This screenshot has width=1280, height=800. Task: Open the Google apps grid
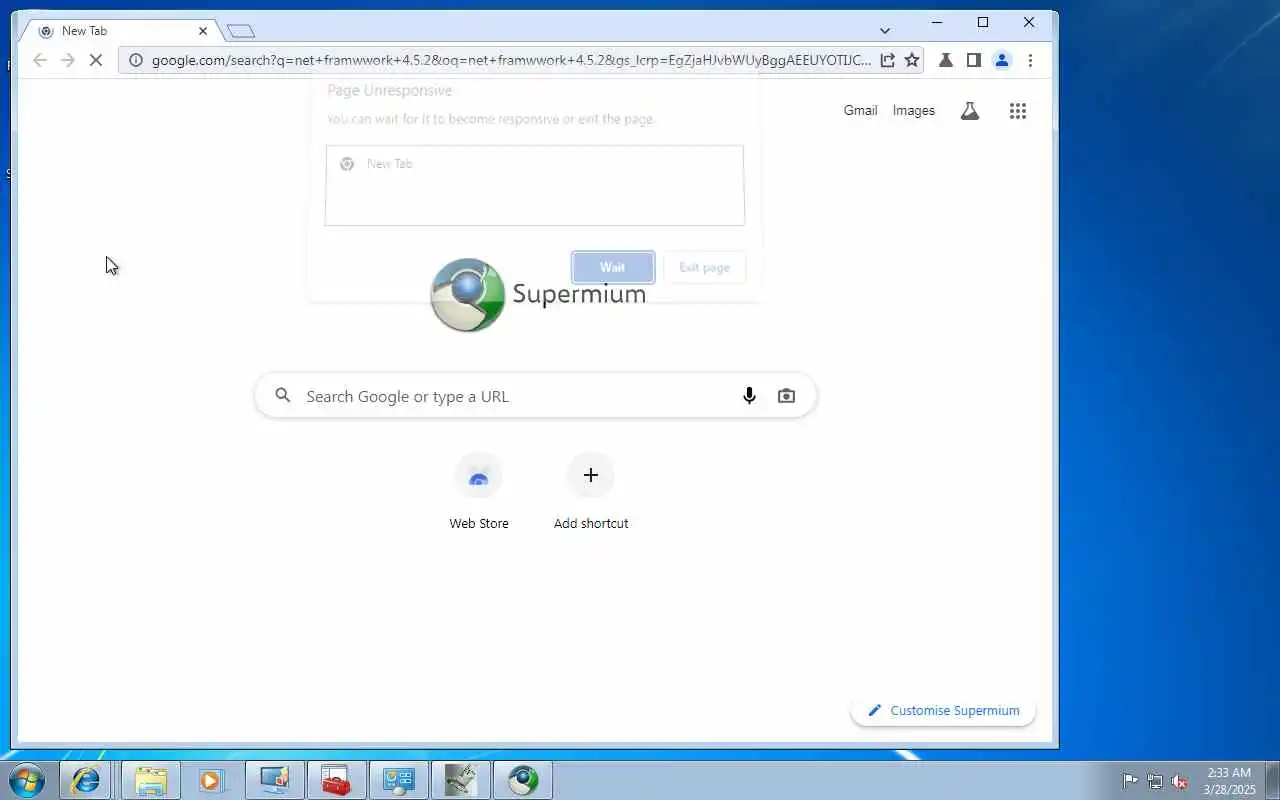pyautogui.click(x=1018, y=111)
